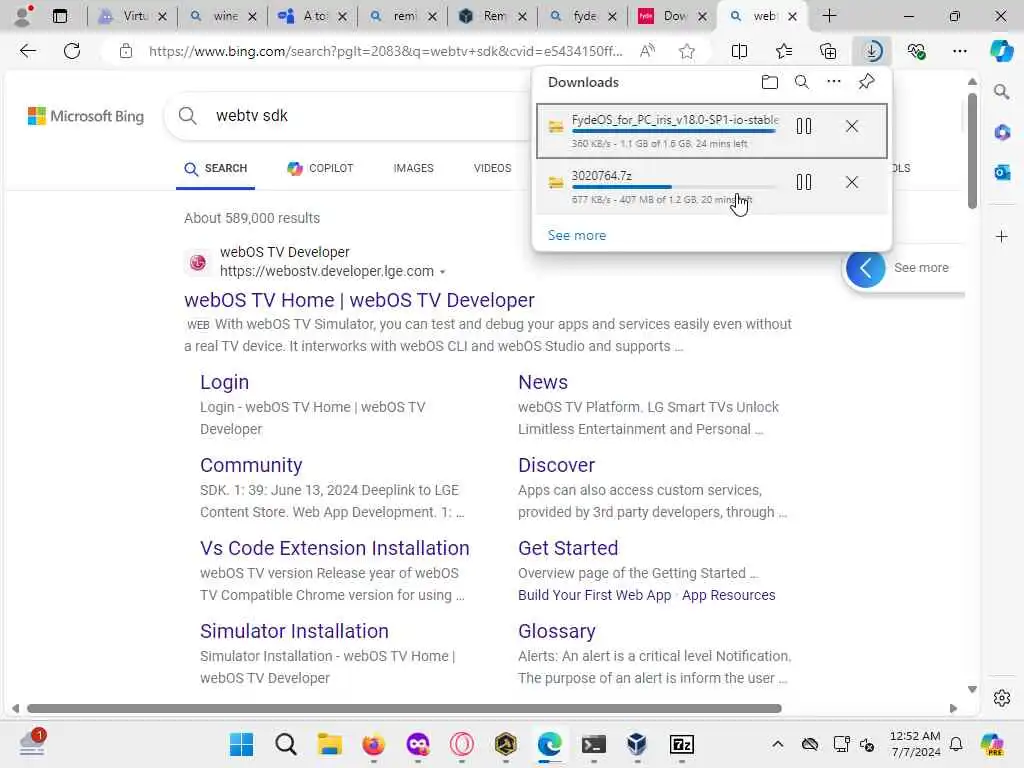
Task: Open Browser essentials heart icon
Action: (x=916, y=51)
